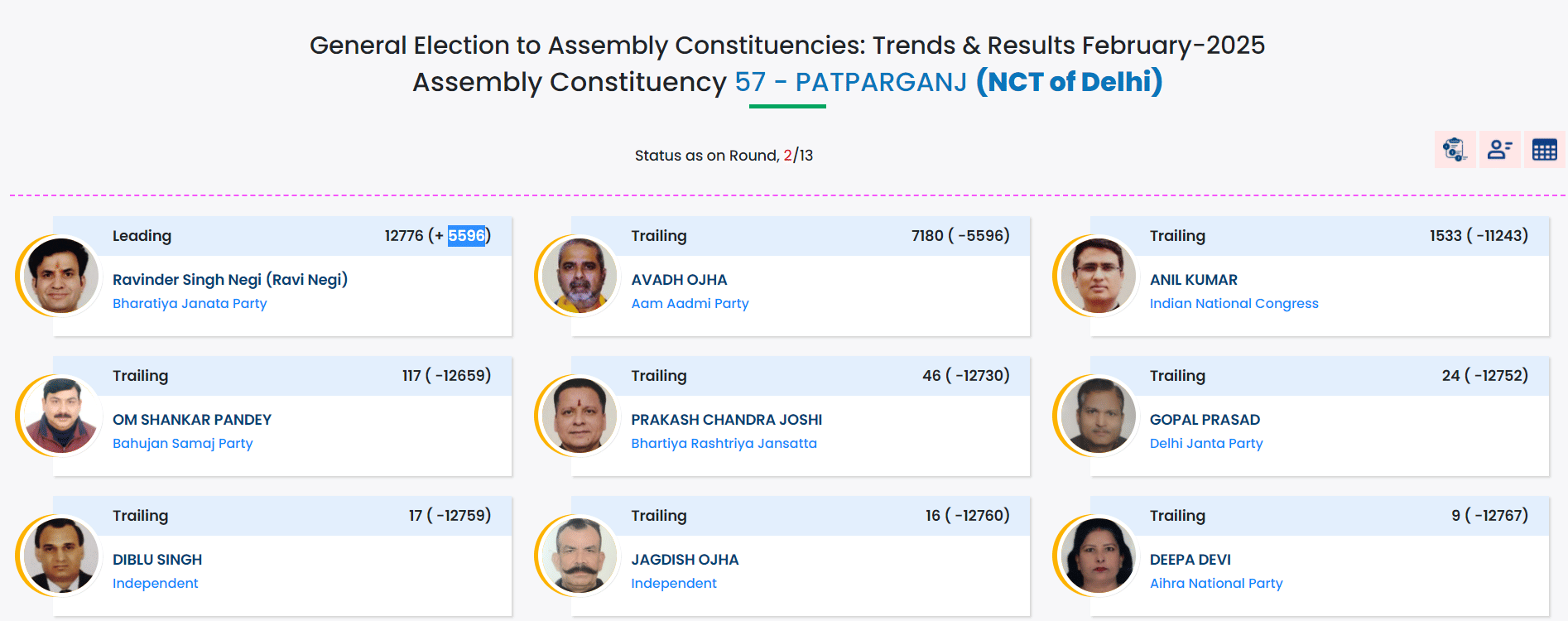This screenshot has height=621, width=1568.
Task: Click the Bahujan Samaj Party label
Action: point(182,444)
